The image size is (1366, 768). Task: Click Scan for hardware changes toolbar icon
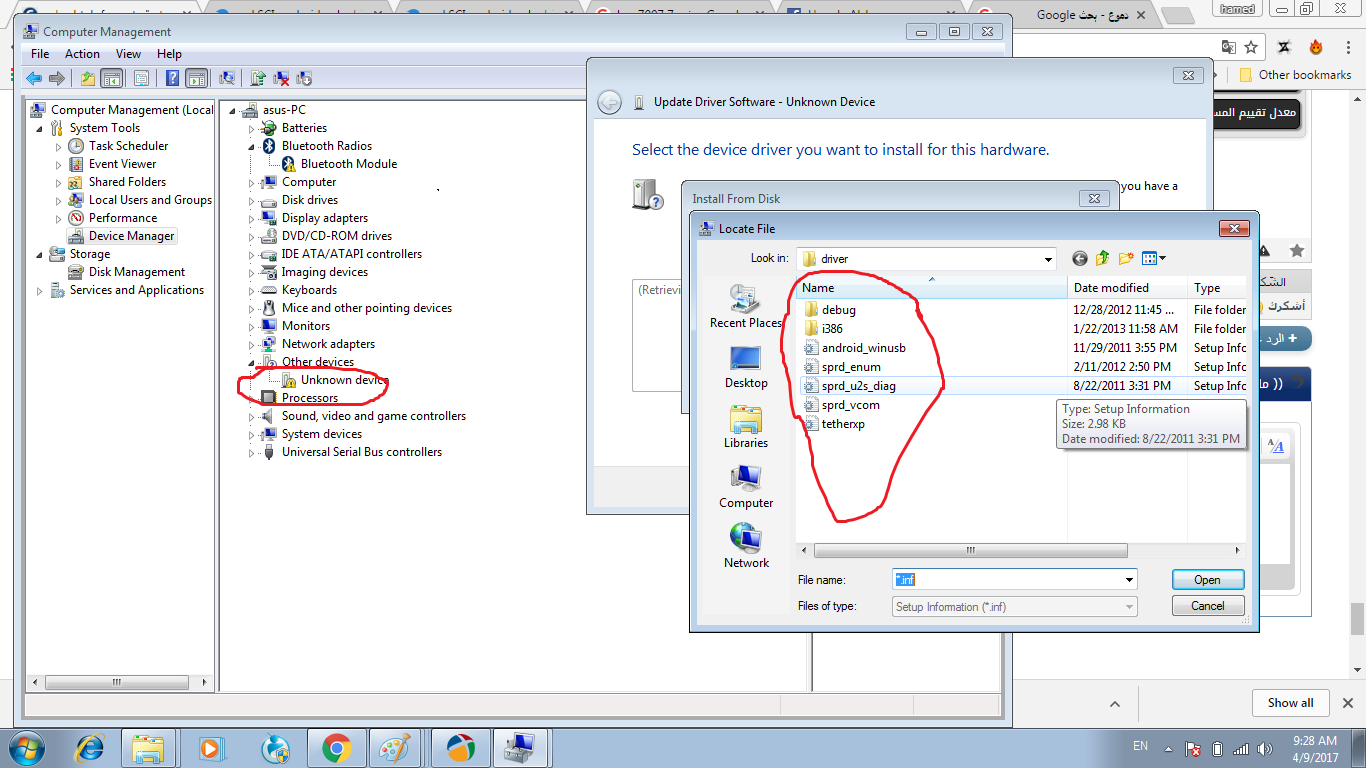point(227,78)
